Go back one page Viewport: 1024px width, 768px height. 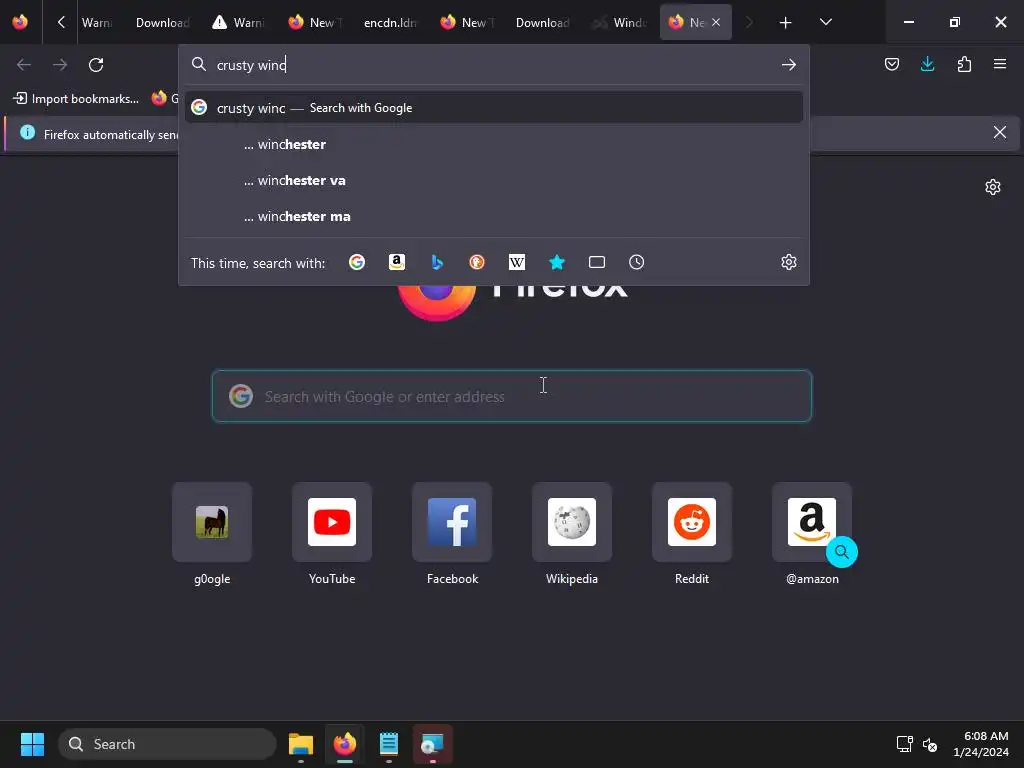[x=24, y=65]
